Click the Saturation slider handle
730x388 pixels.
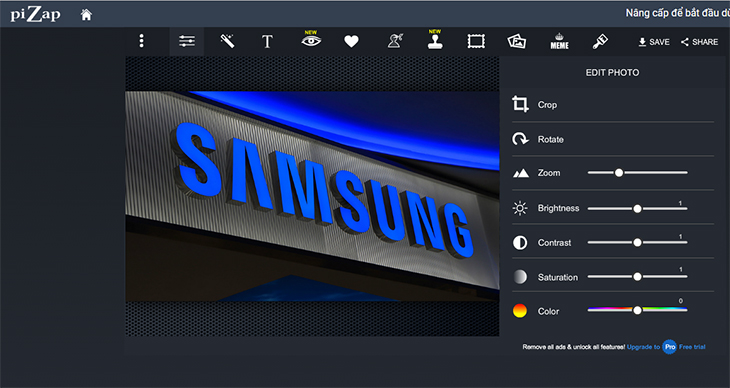[637, 277]
